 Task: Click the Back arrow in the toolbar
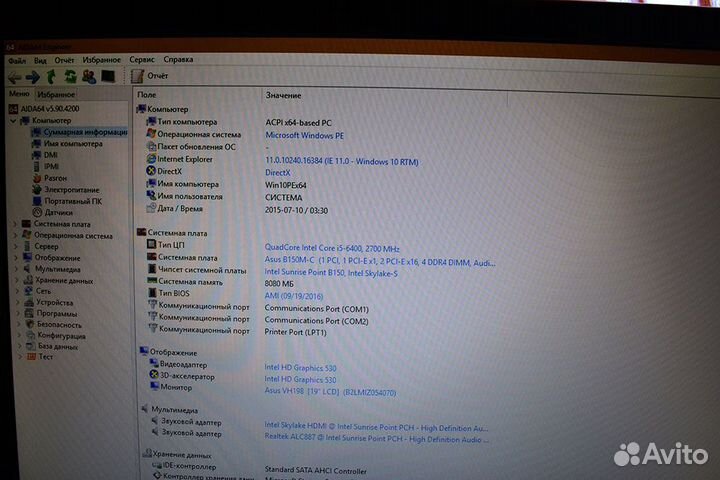[14, 77]
